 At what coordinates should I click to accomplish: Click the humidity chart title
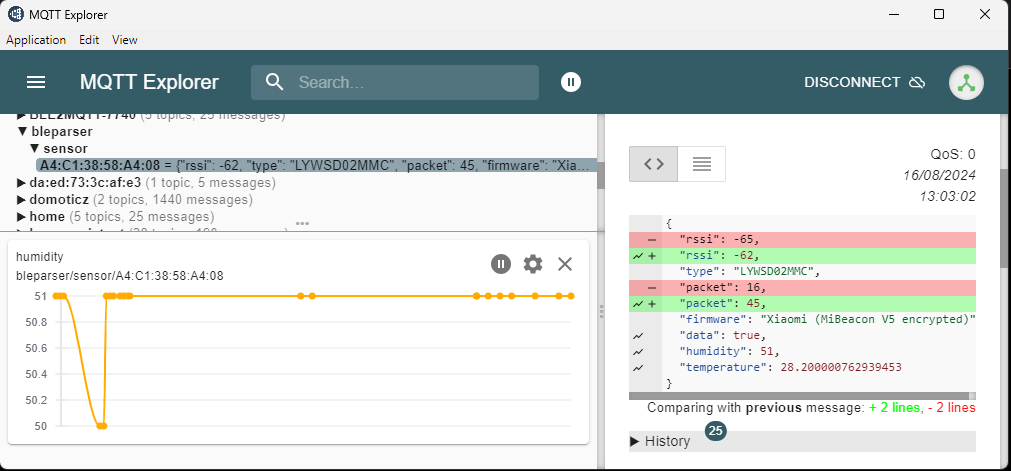[x=40, y=257]
